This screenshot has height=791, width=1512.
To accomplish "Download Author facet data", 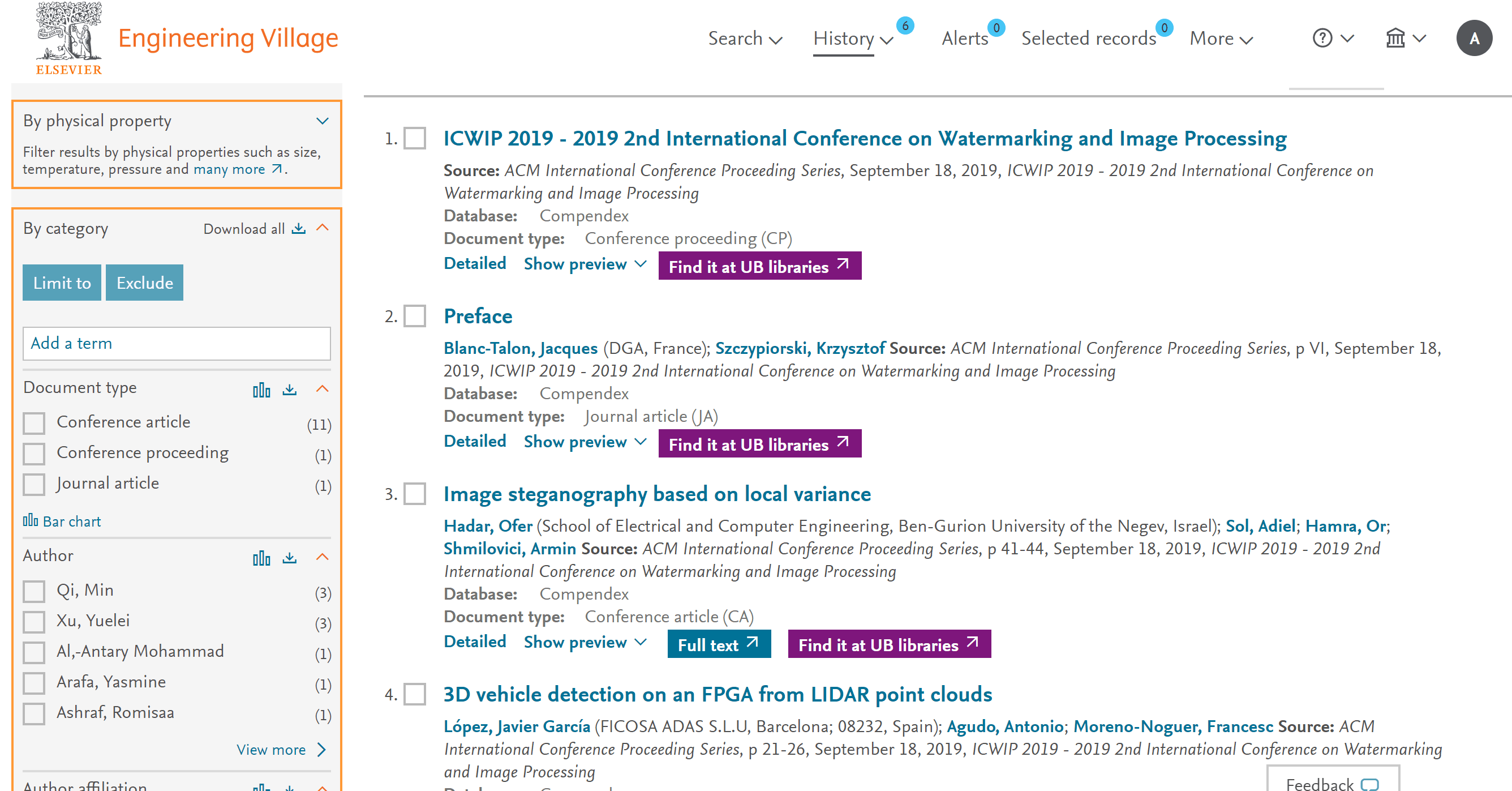I will 289,557.
